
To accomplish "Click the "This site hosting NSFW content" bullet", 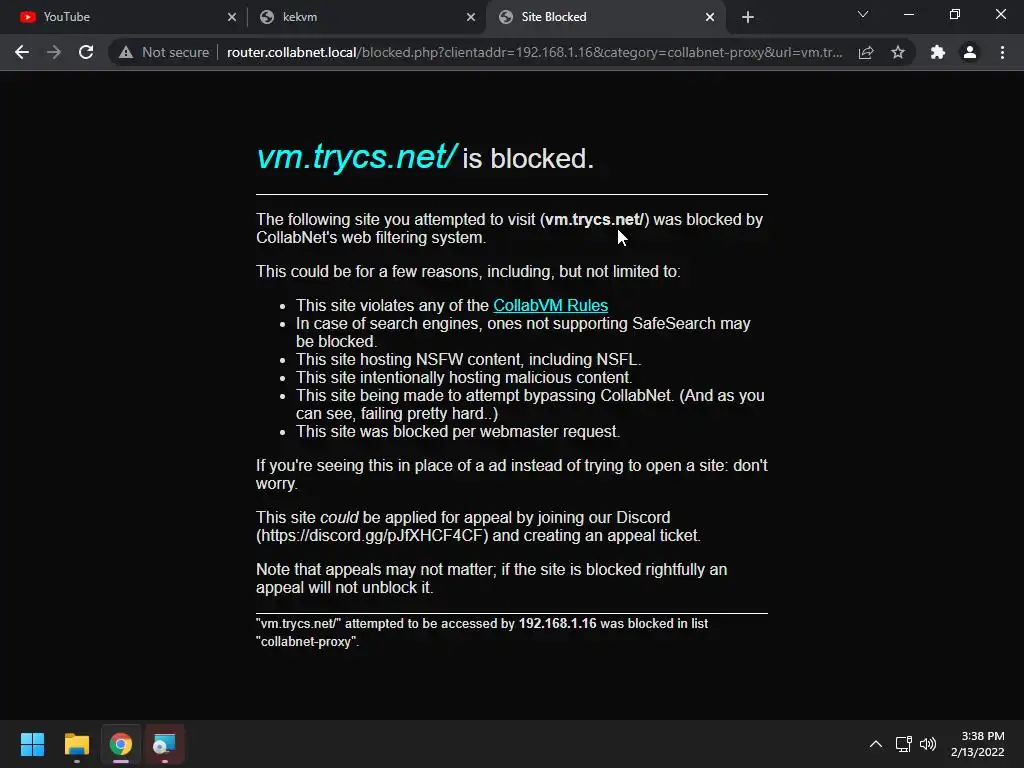I will click(468, 360).
